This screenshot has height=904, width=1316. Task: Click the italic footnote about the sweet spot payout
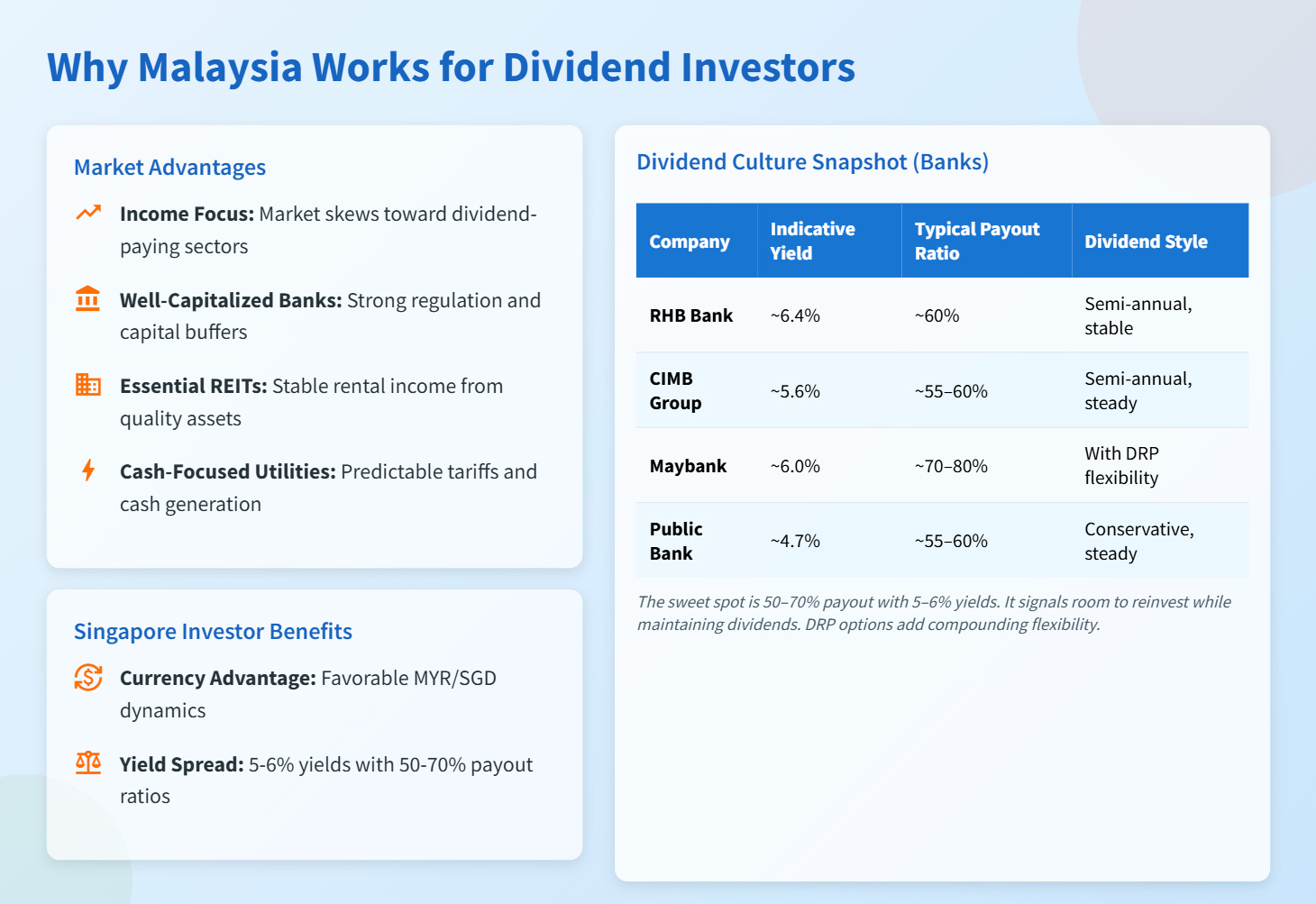pyautogui.click(x=934, y=613)
